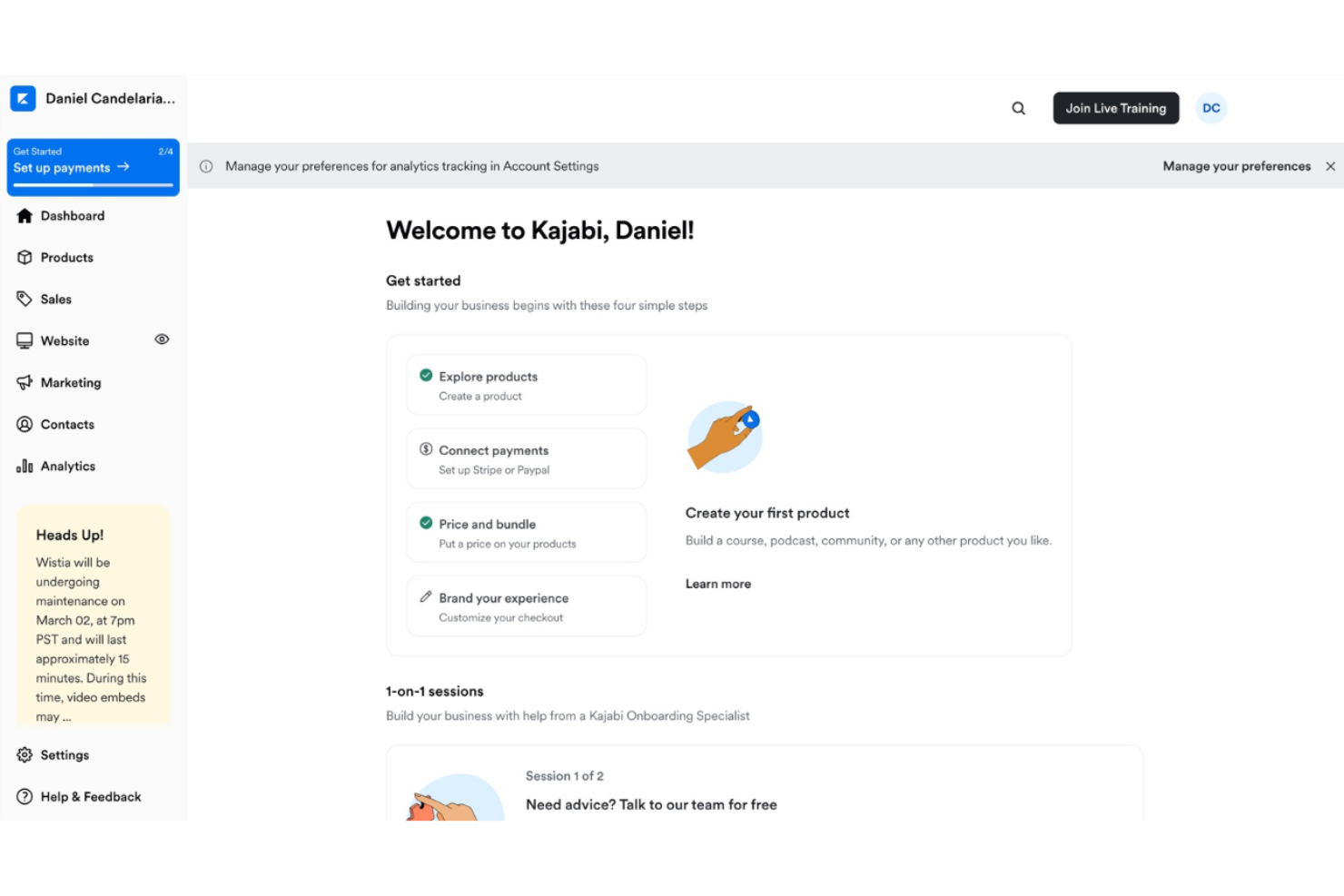Click the Contacts person icon
Image resolution: width=1344 pixels, height=896 pixels.
[x=25, y=425]
